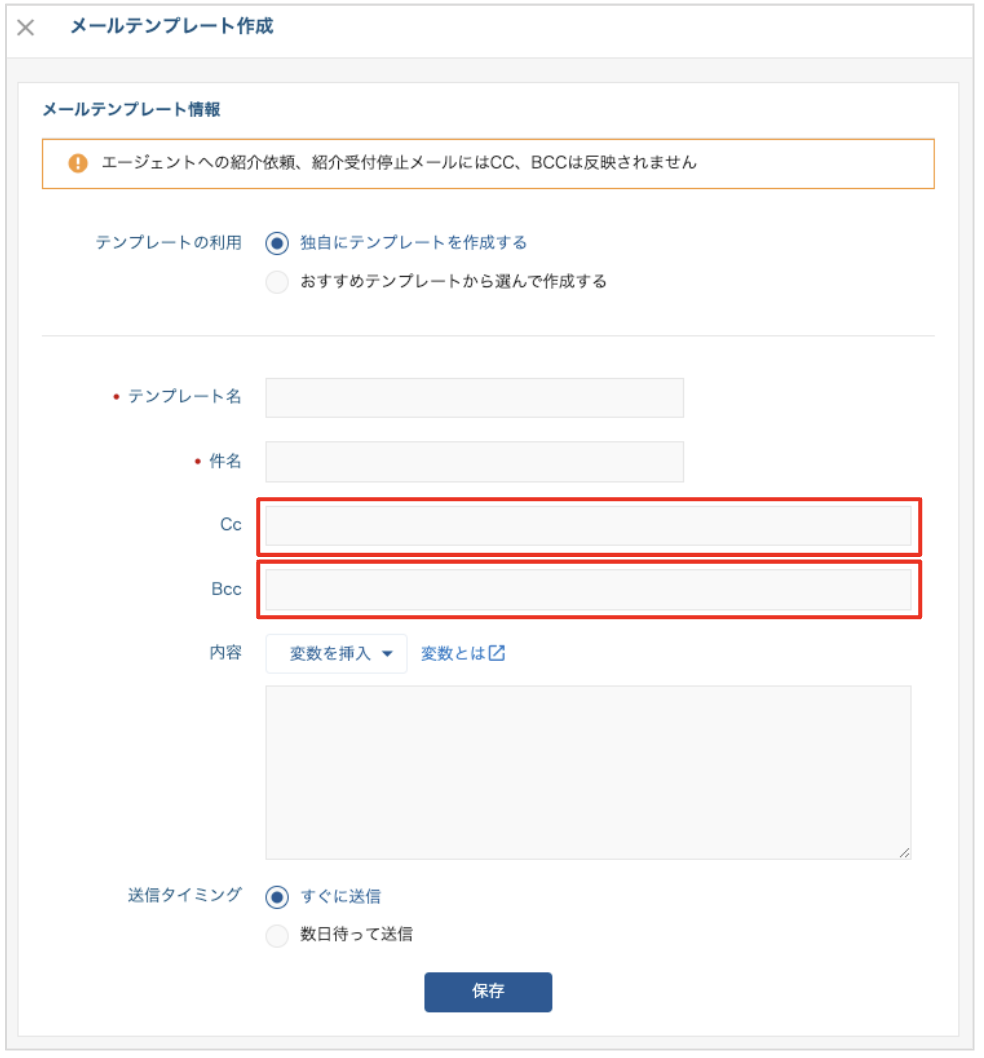Image resolution: width=984 pixels, height=1058 pixels.
Task: Choose すぐに送信 send timing
Action: click(x=277, y=897)
